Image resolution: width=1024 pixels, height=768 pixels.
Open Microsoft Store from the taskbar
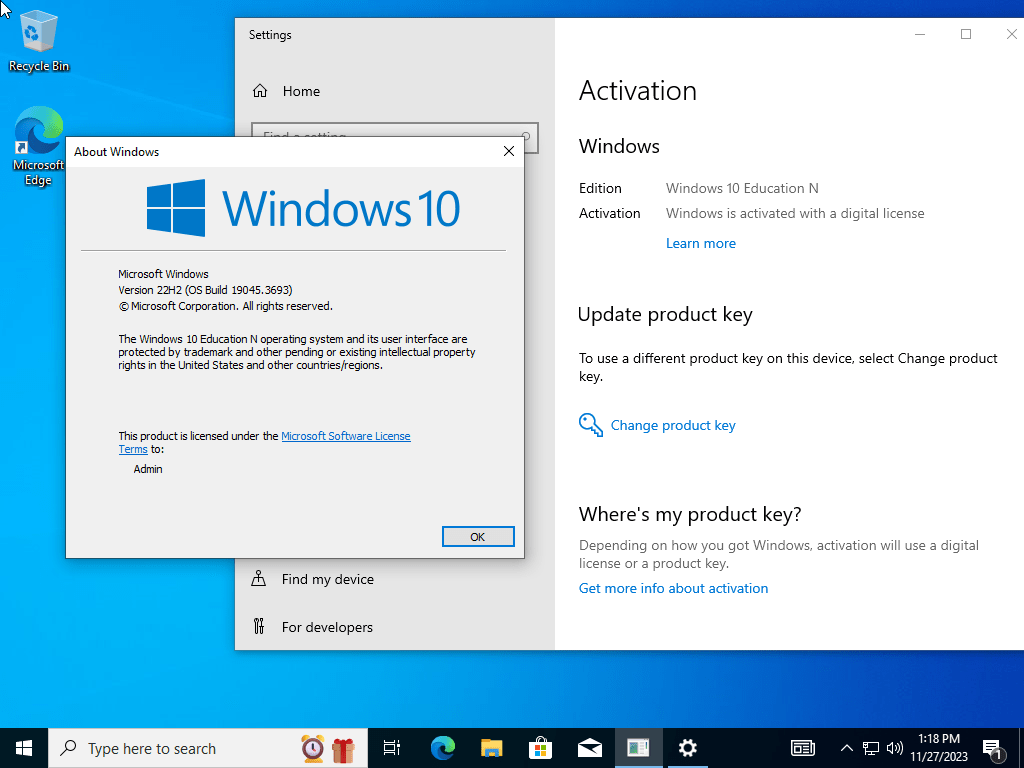pyautogui.click(x=540, y=748)
